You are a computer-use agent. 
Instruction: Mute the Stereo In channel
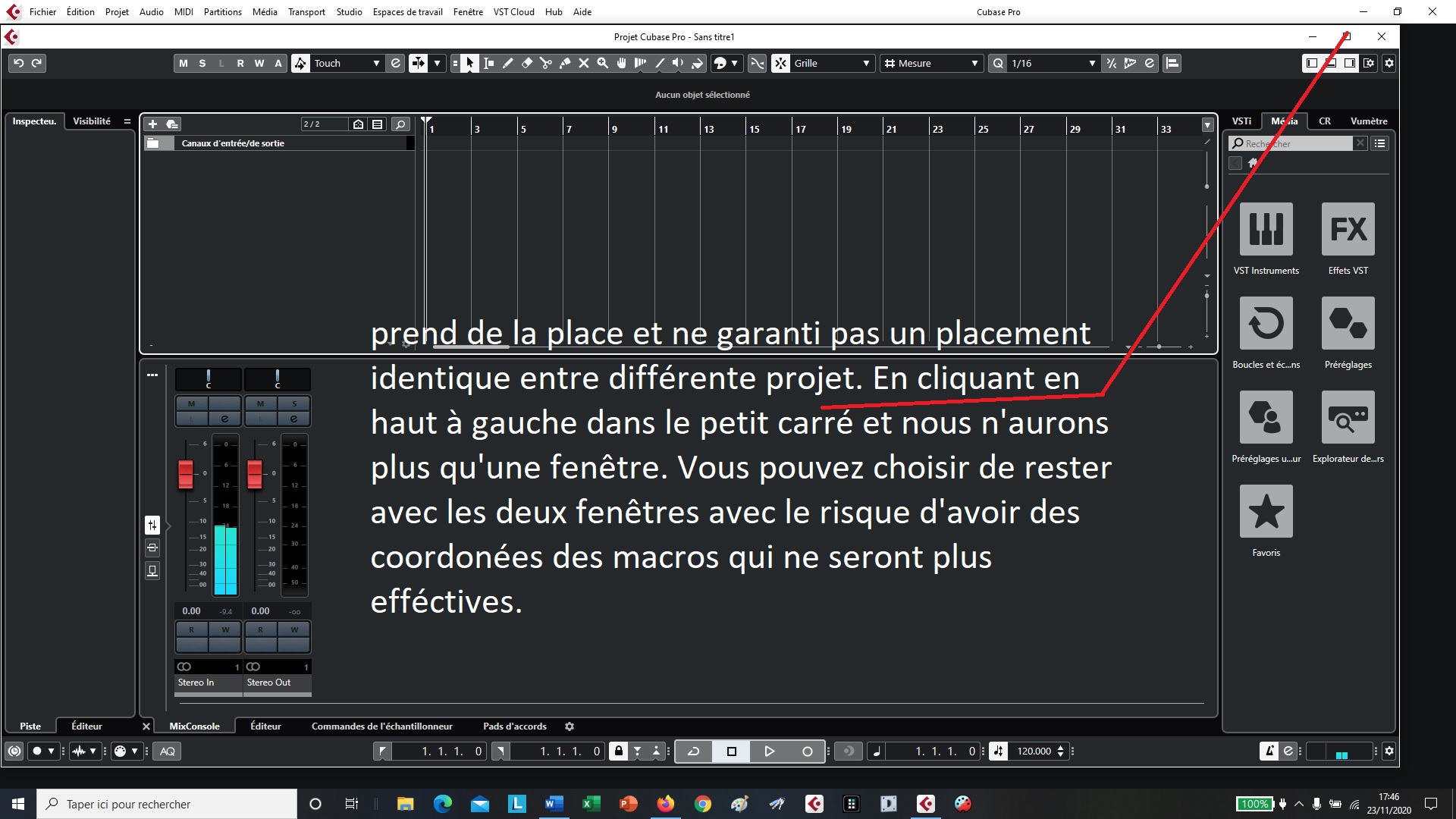[x=191, y=404]
